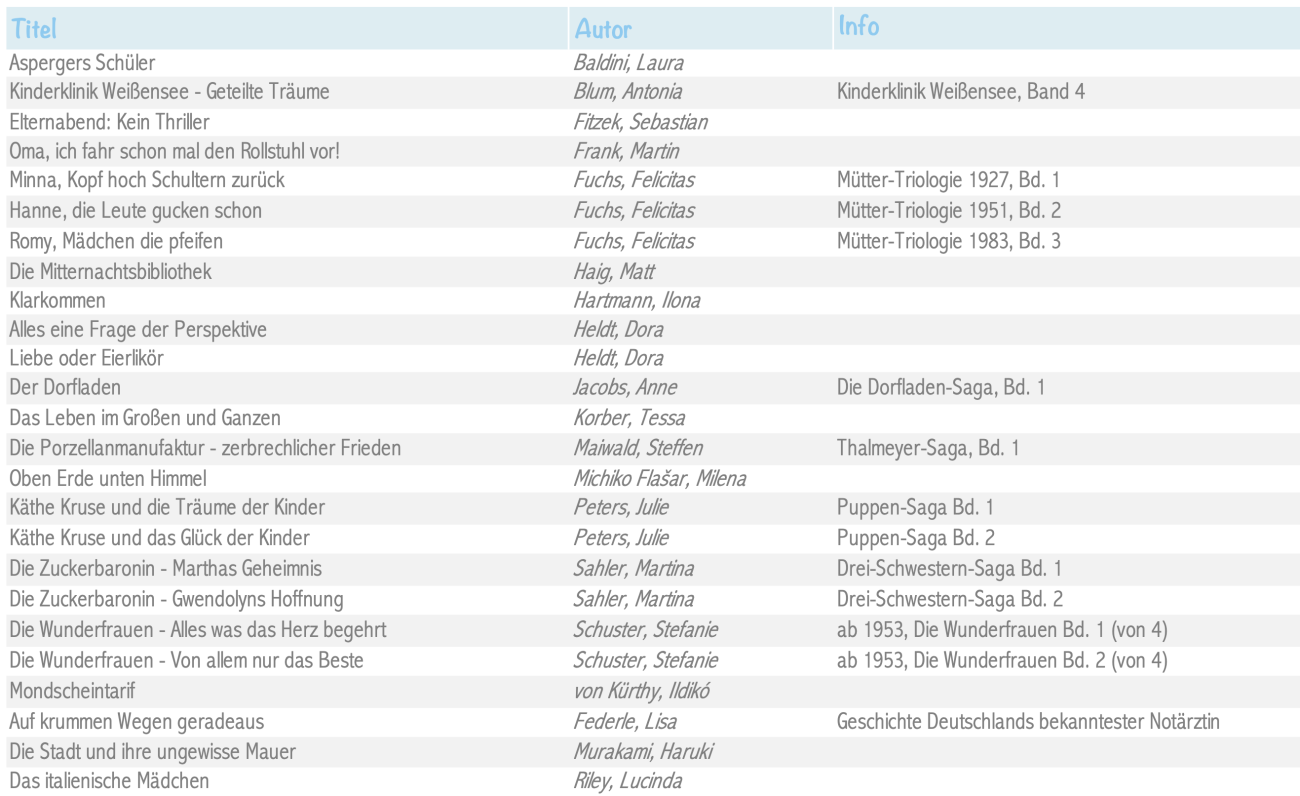
Task: Click Thalmeyer-Saga, Bd. 1 info cell
Action: 928,449
